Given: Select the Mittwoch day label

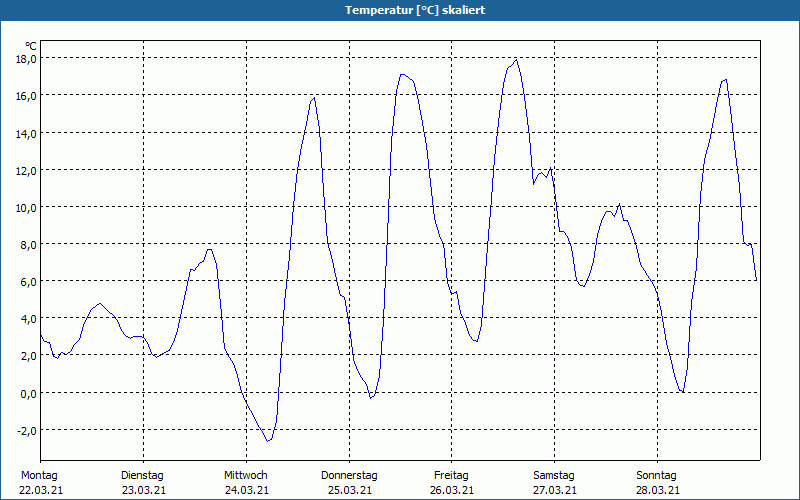Looking at the screenshot, I should pos(246,476).
